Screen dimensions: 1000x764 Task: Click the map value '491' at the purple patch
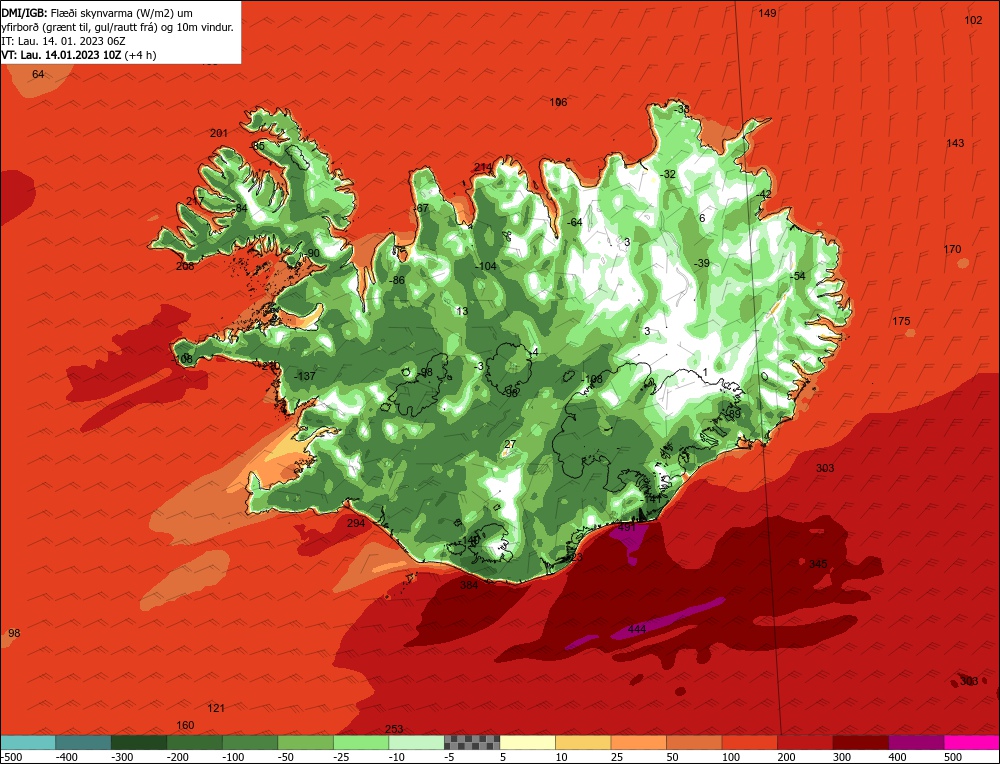627,527
